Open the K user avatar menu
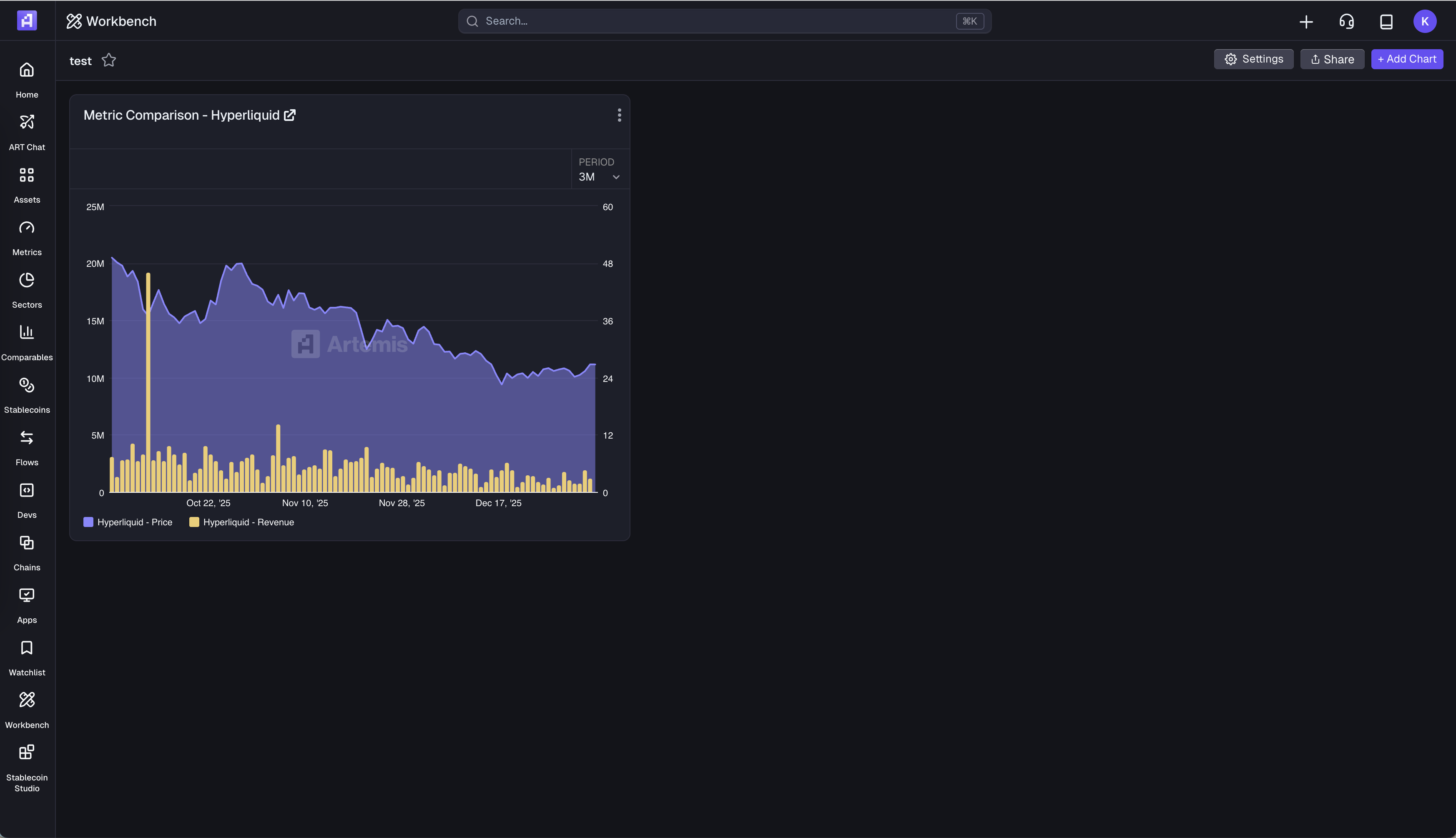 (x=1424, y=21)
